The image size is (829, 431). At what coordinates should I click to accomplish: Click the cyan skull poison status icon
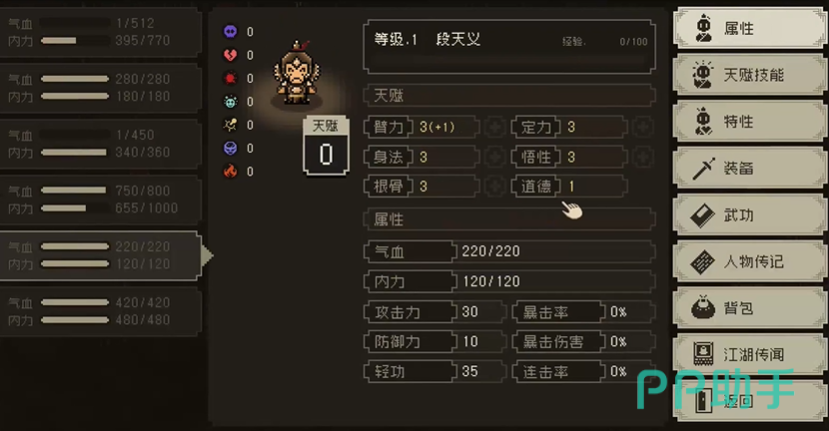[230, 102]
